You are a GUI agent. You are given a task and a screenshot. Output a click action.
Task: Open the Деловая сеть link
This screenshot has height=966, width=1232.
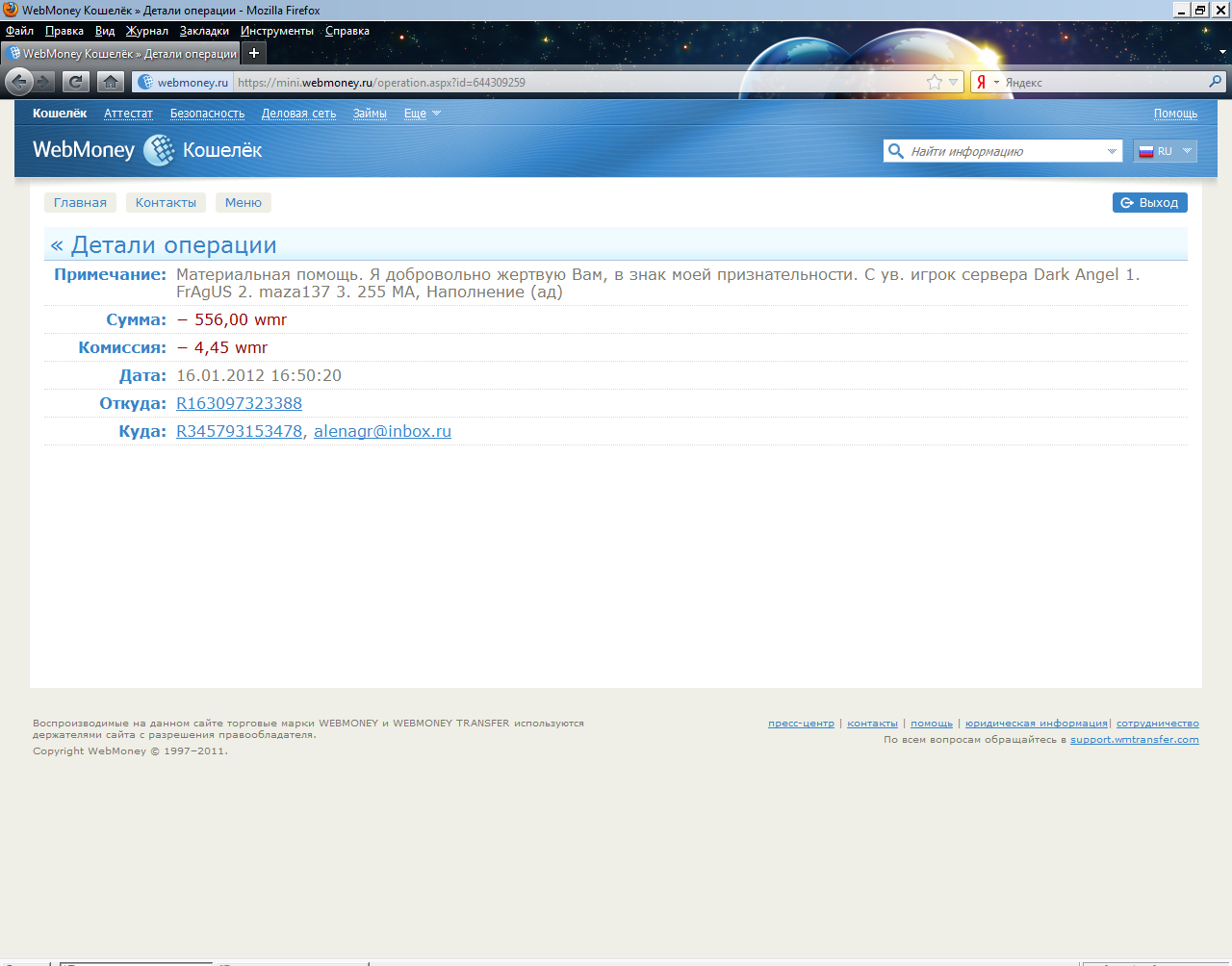coord(298,114)
